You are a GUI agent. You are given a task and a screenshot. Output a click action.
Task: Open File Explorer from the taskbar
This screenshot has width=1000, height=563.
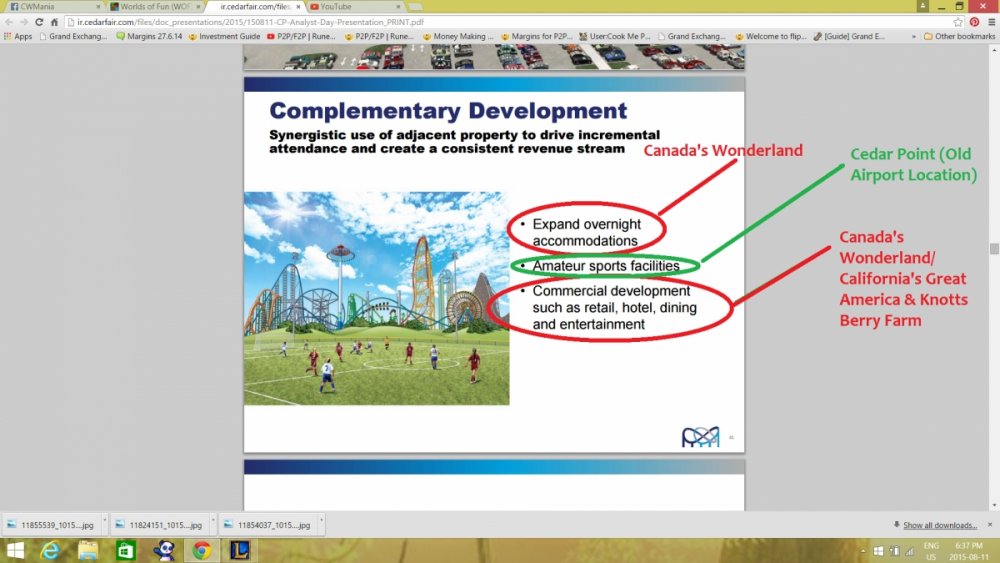[87, 550]
